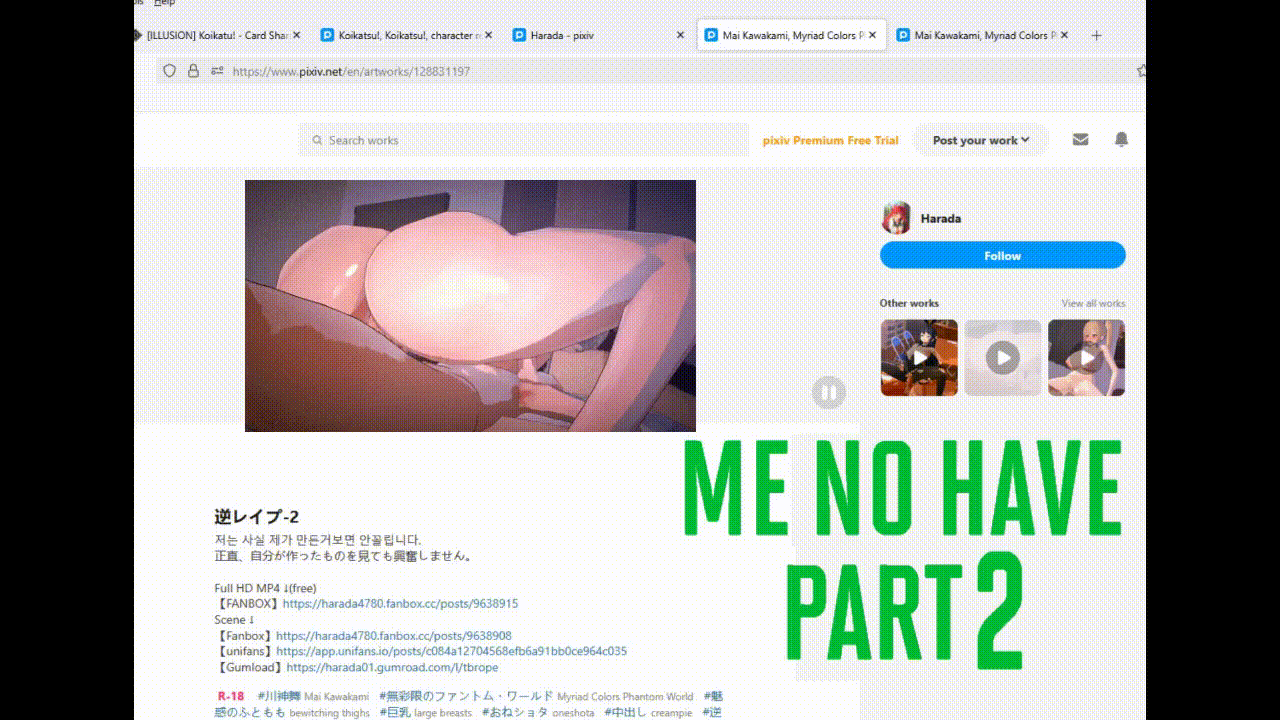Close the active Mai Kawakami tab
The height and width of the screenshot is (720, 1280).
click(x=872, y=35)
